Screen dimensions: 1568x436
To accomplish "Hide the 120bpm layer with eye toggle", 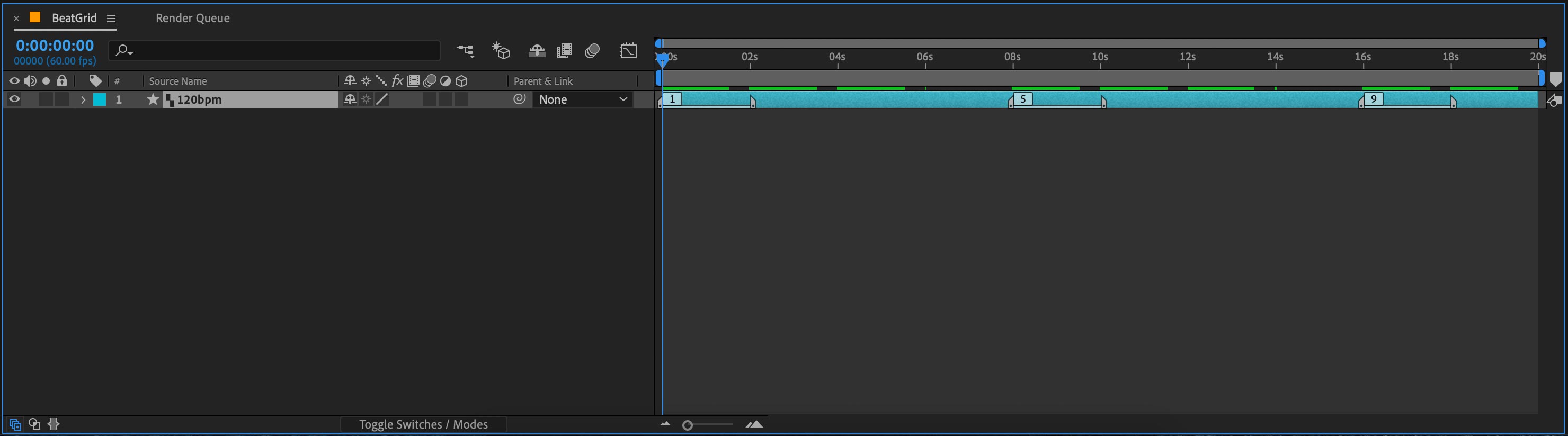I will pyautogui.click(x=14, y=99).
